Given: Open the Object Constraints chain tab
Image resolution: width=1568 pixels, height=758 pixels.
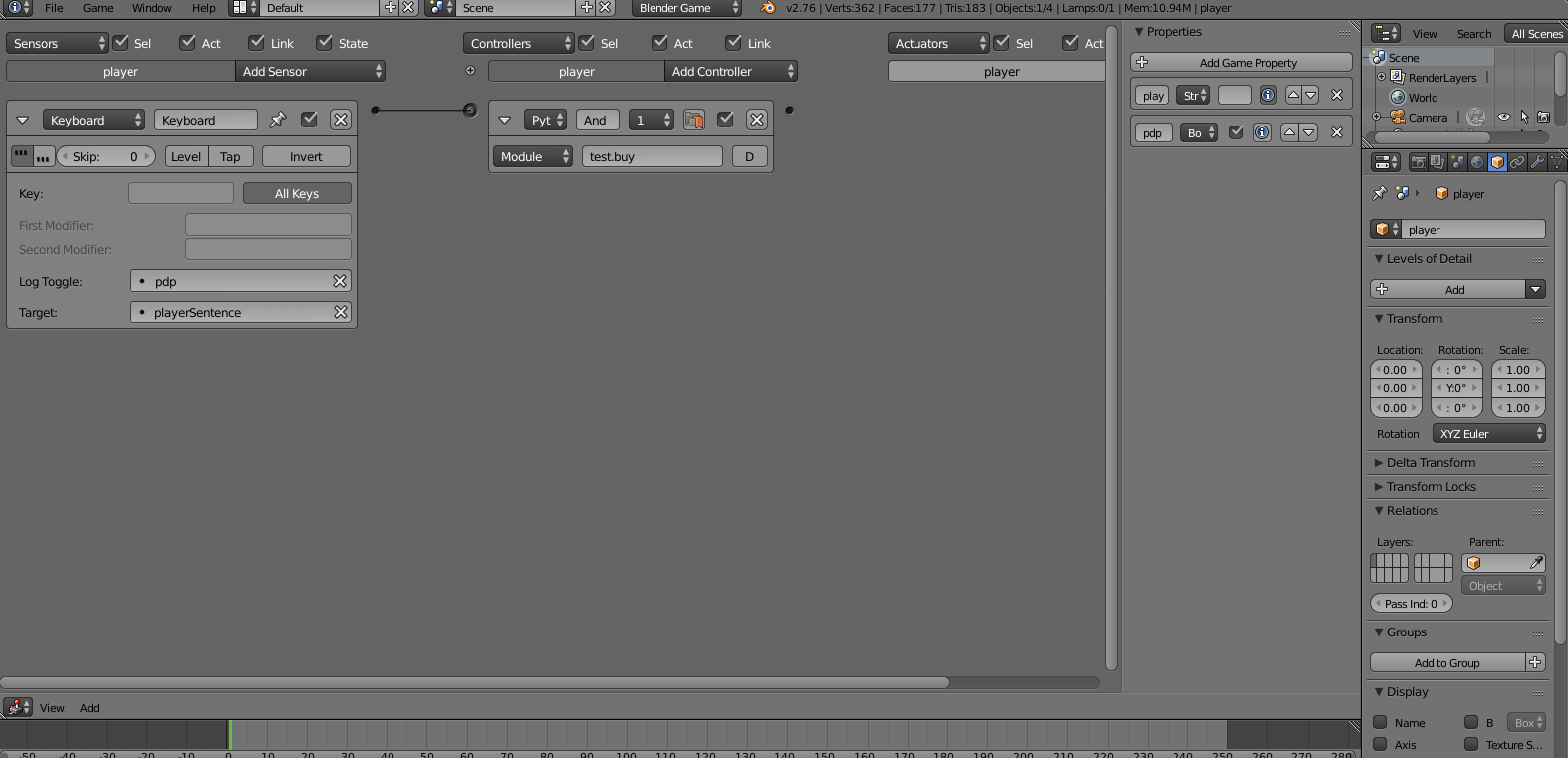Looking at the screenshot, I should point(1517,162).
